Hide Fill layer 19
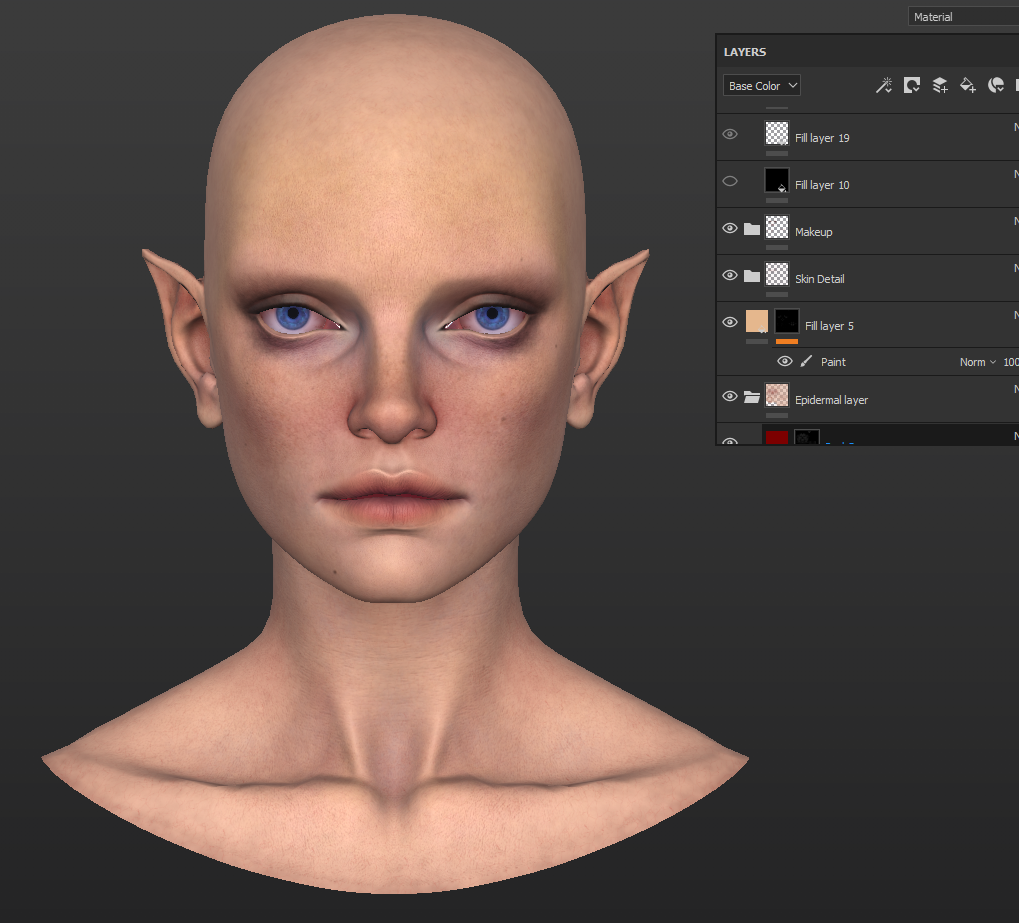Image resolution: width=1019 pixels, height=923 pixels. [x=730, y=134]
